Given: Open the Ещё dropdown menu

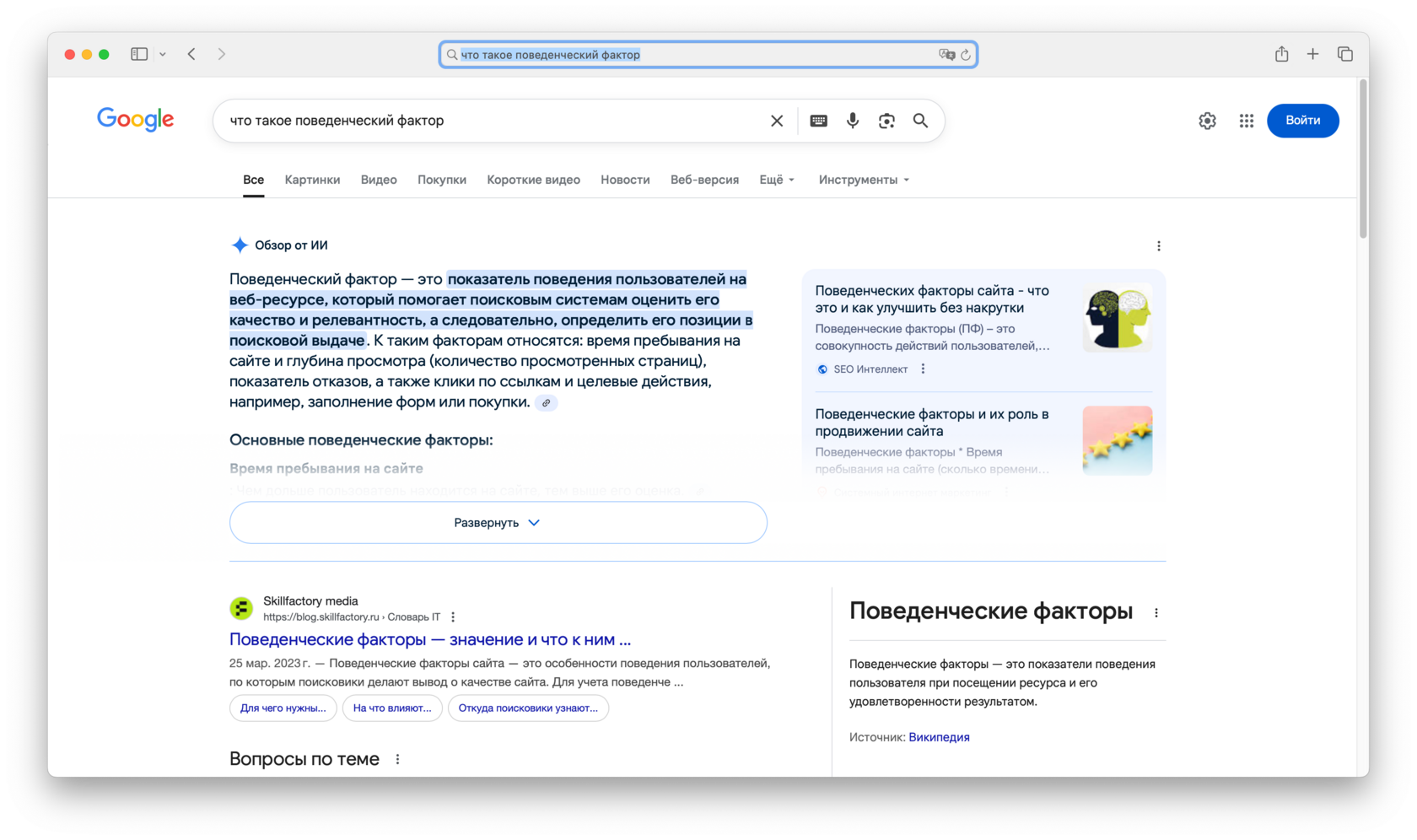Looking at the screenshot, I should tap(777, 180).
